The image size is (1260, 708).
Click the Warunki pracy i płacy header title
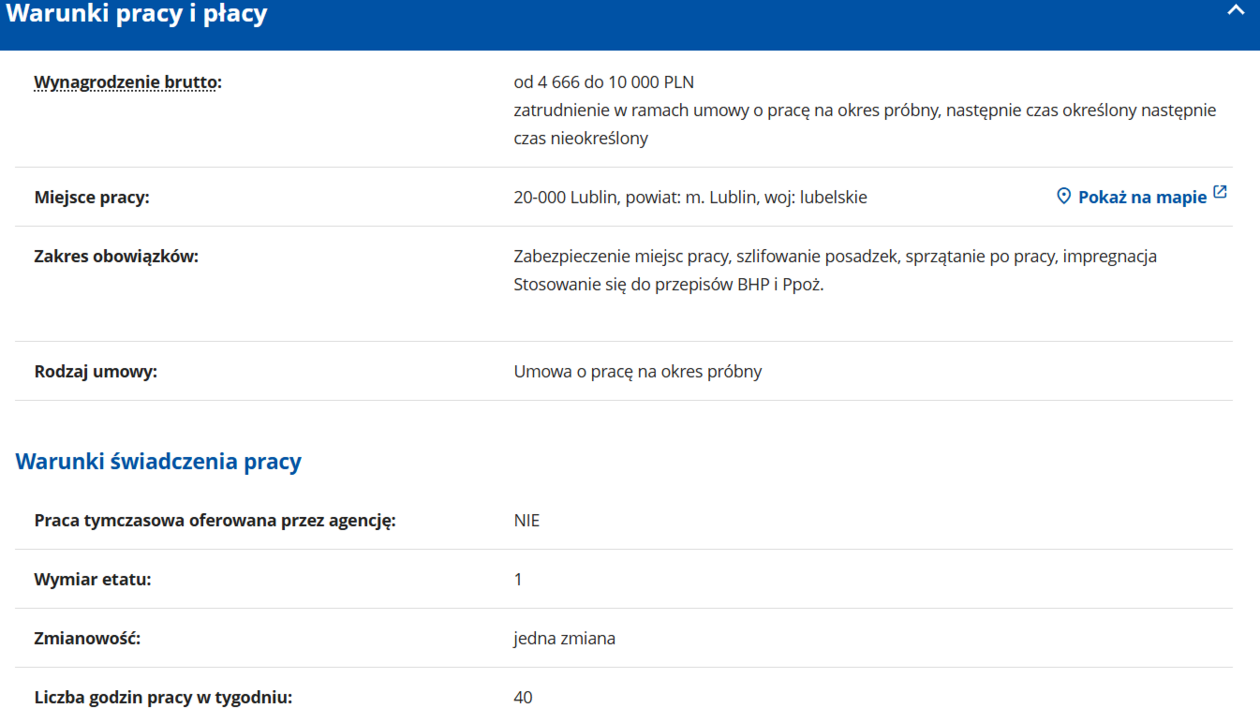pos(137,14)
